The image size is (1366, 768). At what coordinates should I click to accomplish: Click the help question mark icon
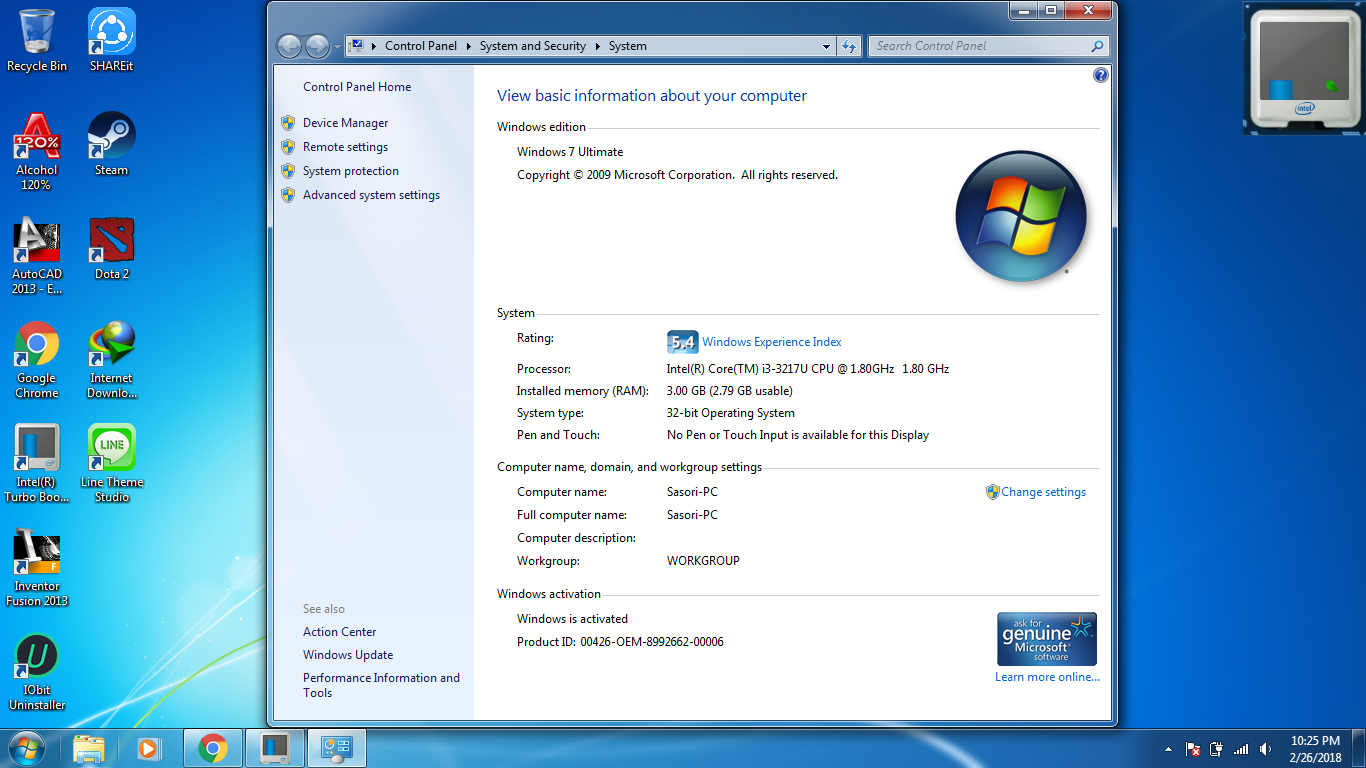tap(1100, 74)
